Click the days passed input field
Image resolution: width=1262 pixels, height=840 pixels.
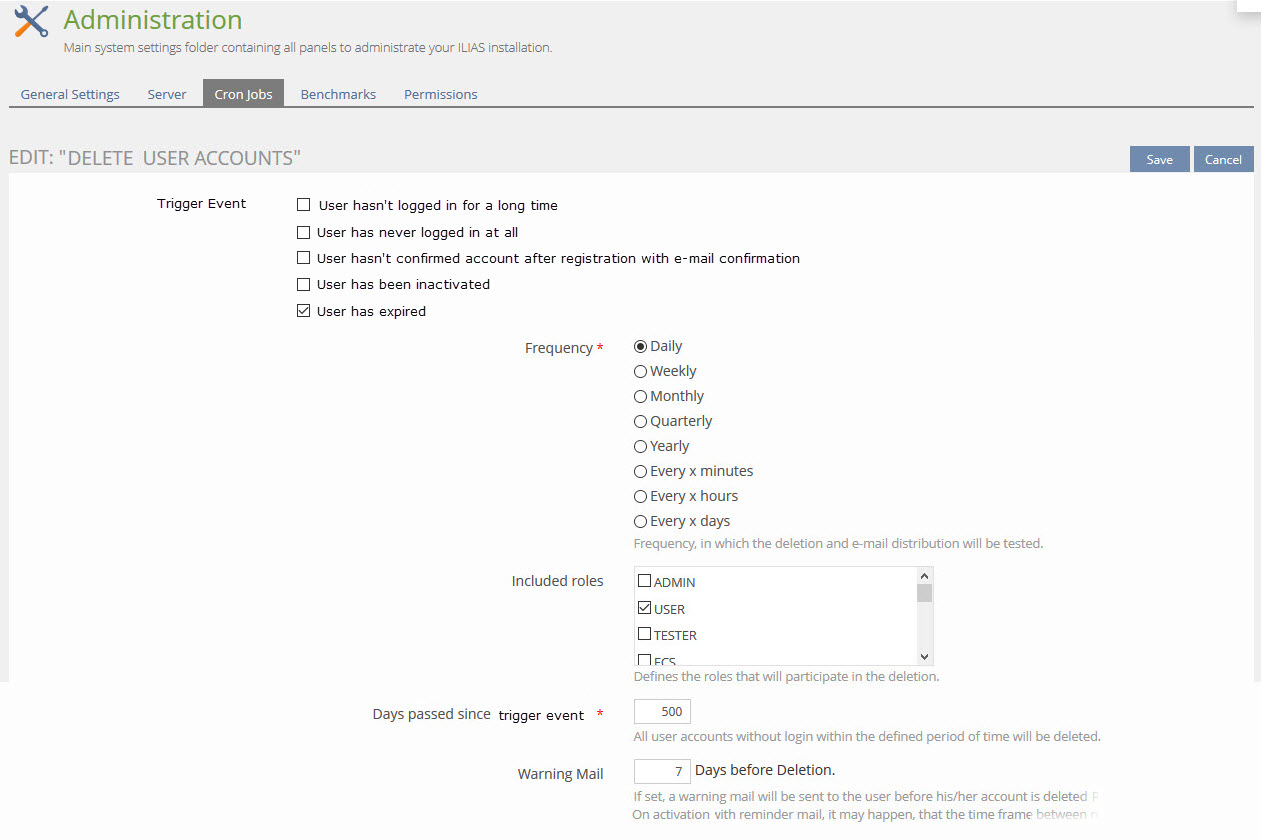click(662, 712)
